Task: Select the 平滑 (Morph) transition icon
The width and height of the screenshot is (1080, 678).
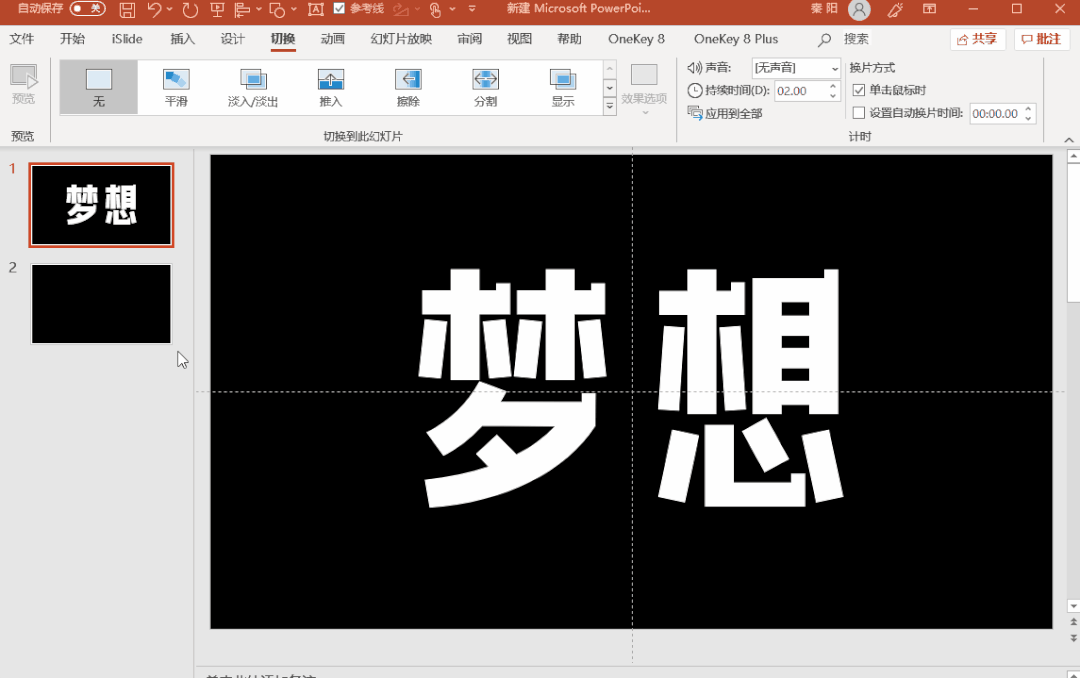Action: (x=176, y=88)
